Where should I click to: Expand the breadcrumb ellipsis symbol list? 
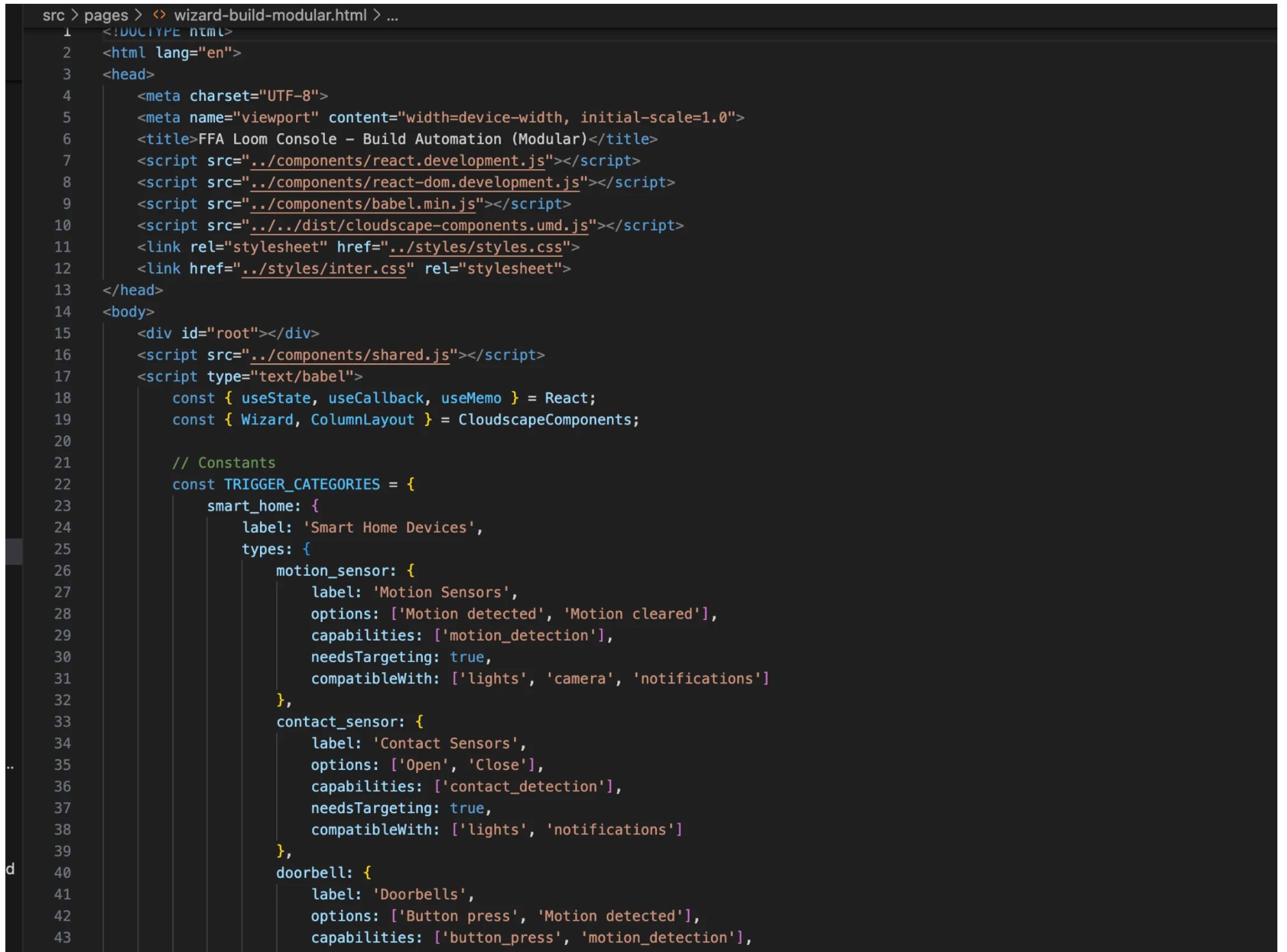392,15
